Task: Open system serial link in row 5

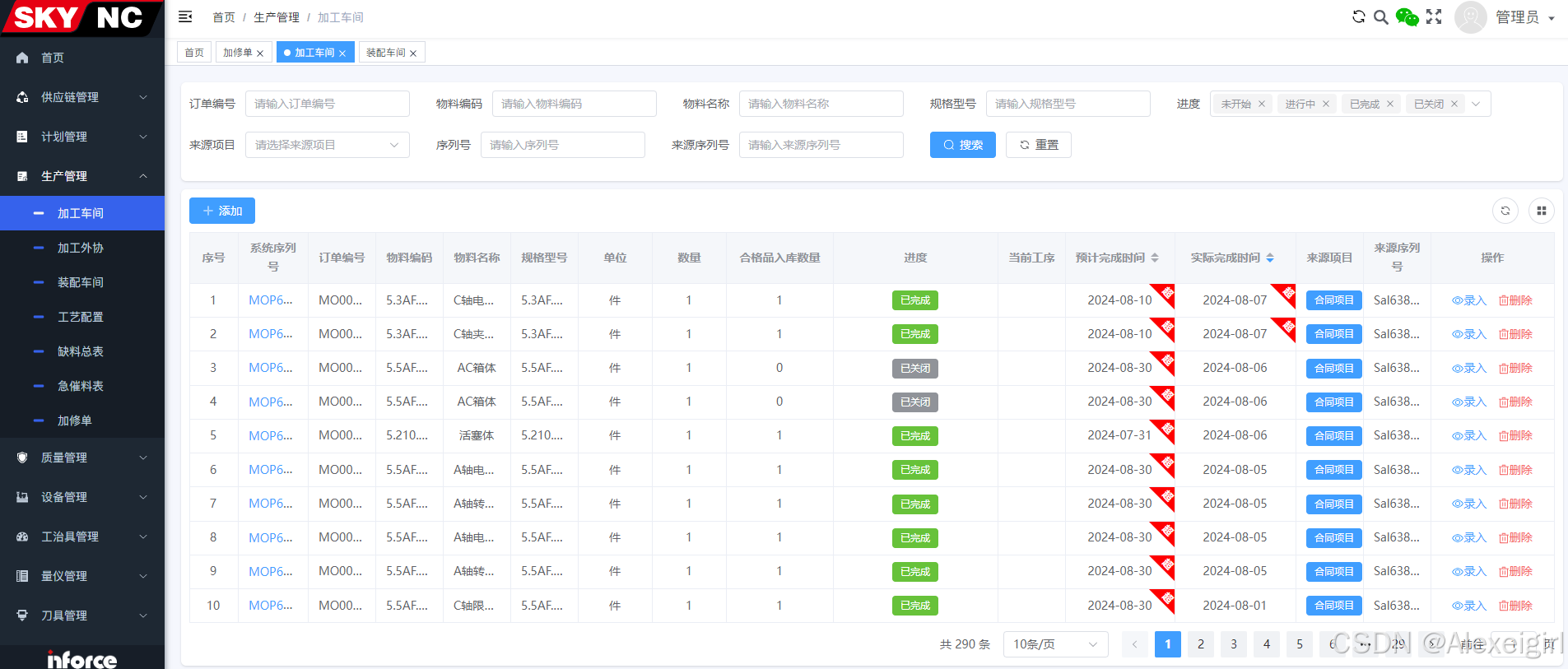Action: click(x=271, y=435)
